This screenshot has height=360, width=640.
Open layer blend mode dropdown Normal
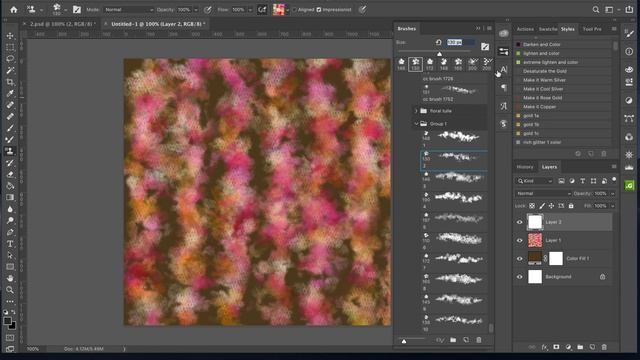coord(543,193)
